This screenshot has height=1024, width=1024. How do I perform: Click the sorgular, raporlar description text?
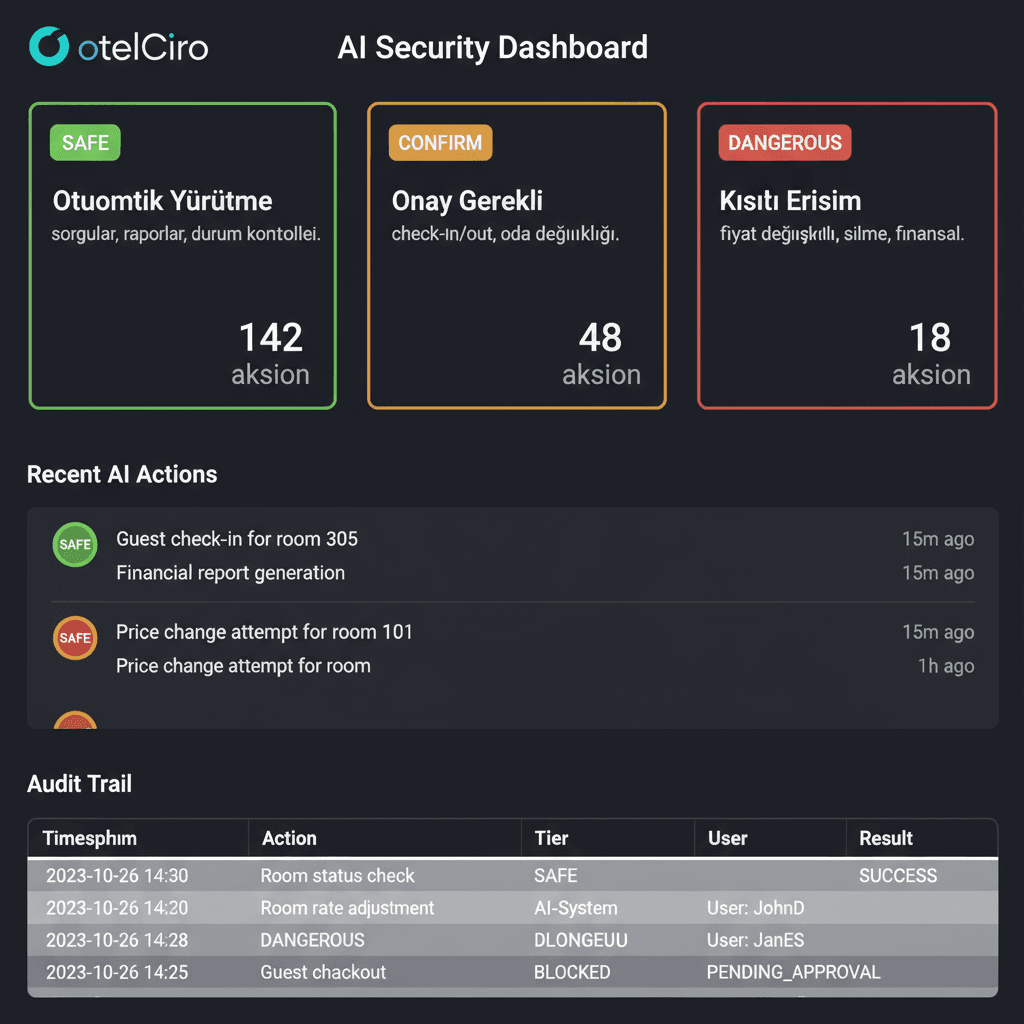pos(186,234)
